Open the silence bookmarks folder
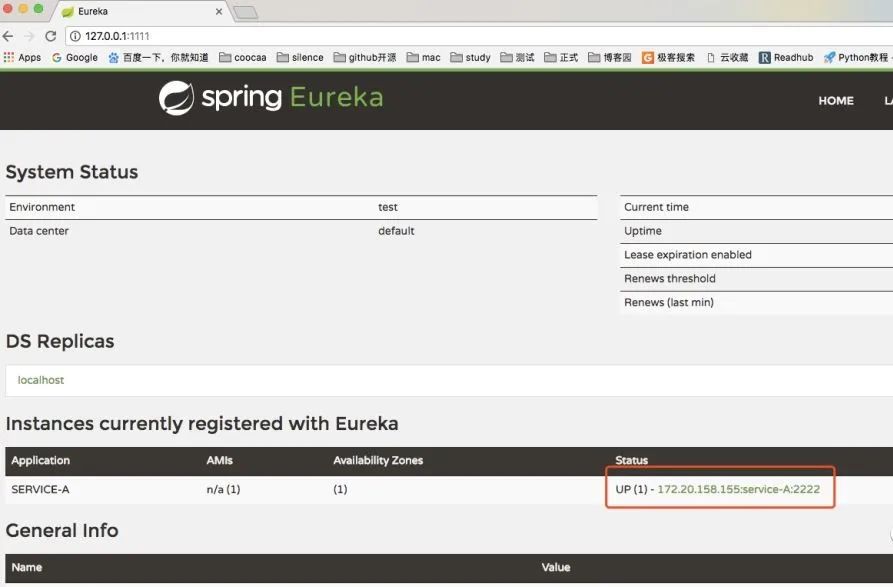The height and width of the screenshot is (587, 893). [300, 58]
